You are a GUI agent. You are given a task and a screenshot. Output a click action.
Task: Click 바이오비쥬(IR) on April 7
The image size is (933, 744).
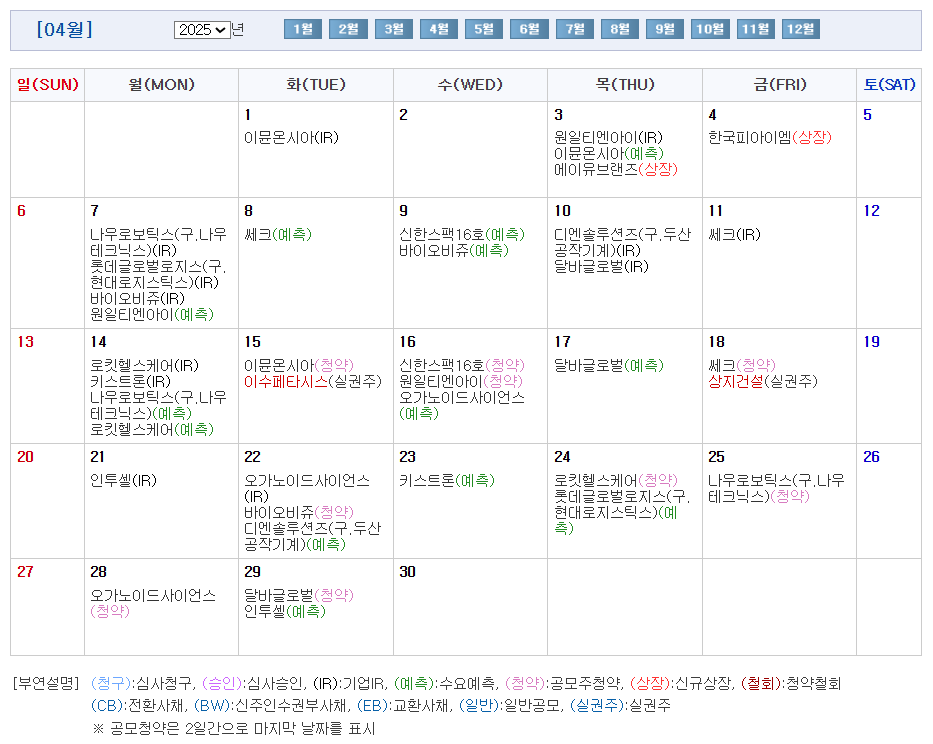pyautogui.click(x=137, y=299)
